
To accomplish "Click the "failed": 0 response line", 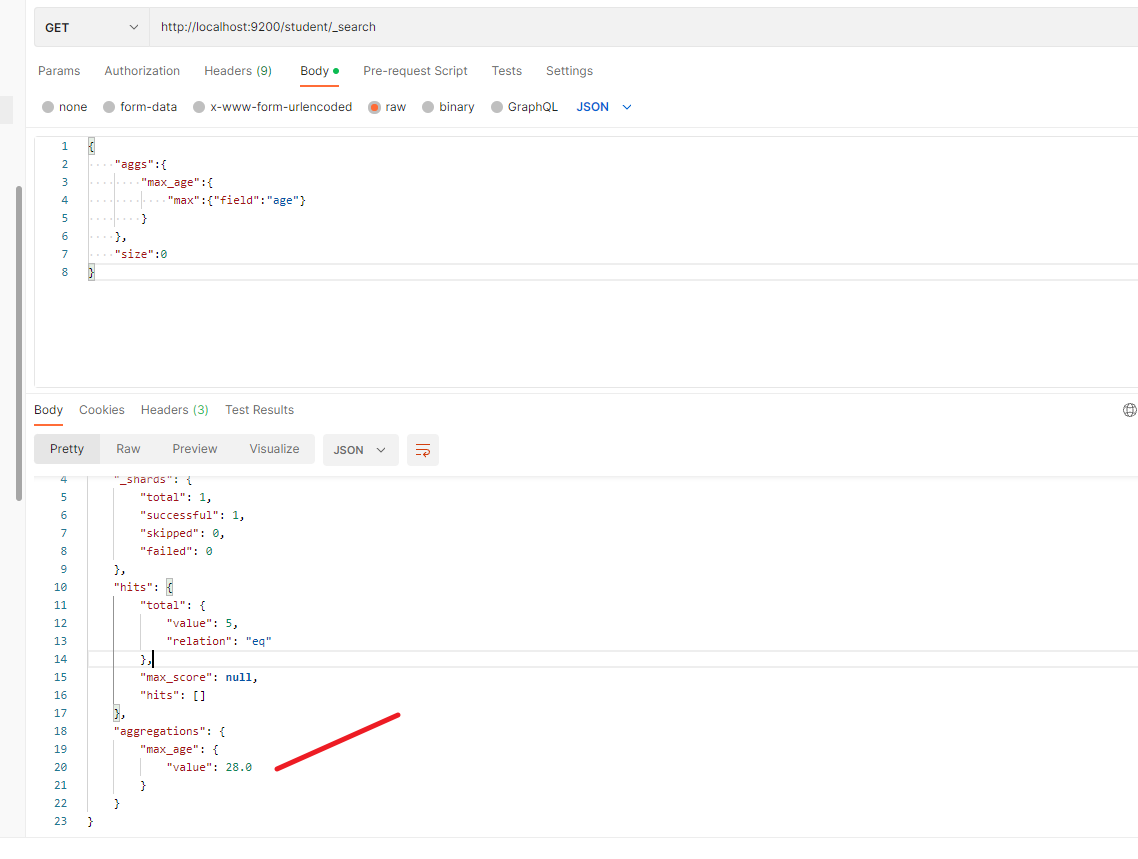I will [176, 551].
